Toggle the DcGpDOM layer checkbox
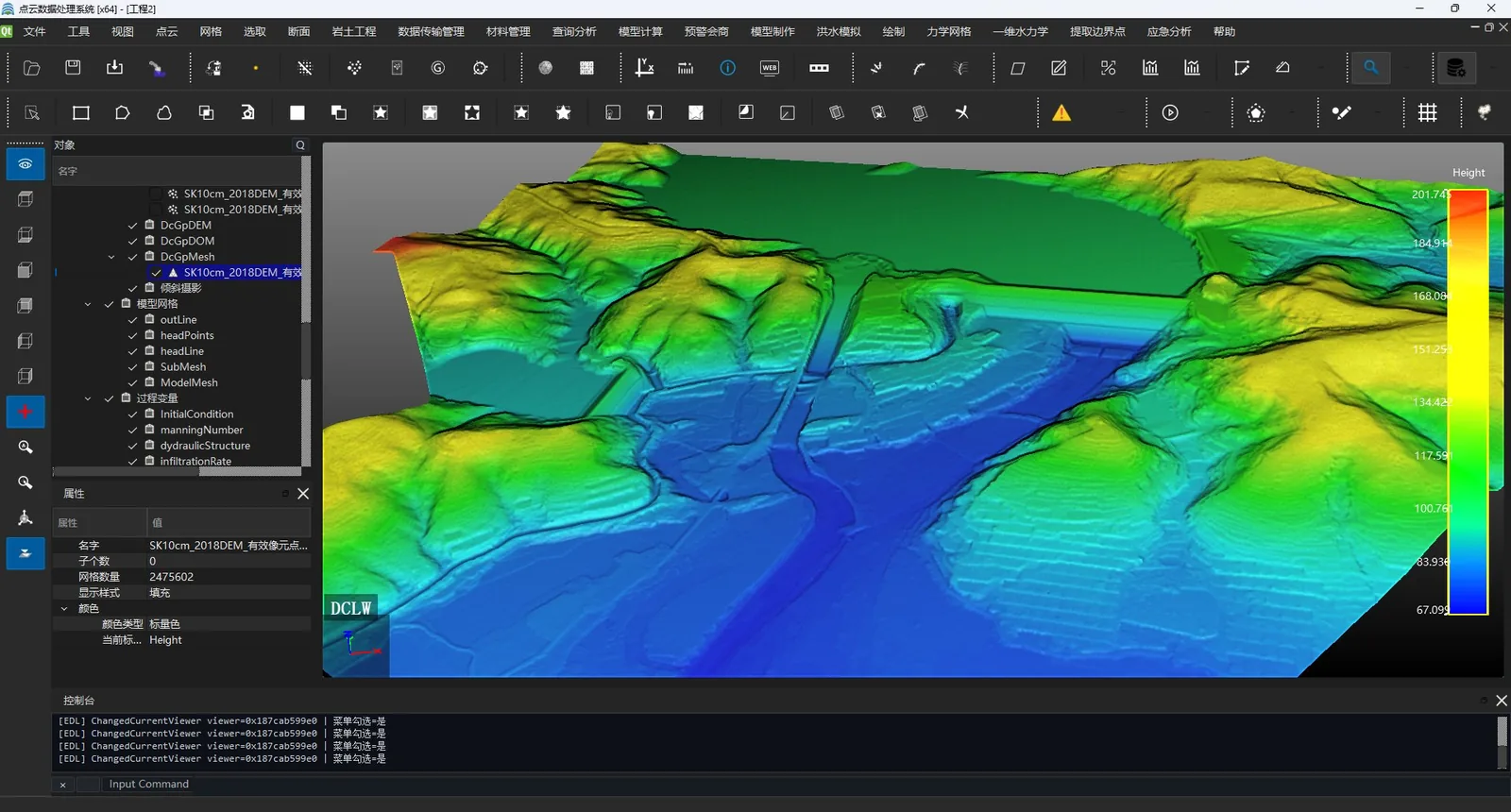This screenshot has width=1511, height=812. [x=133, y=242]
